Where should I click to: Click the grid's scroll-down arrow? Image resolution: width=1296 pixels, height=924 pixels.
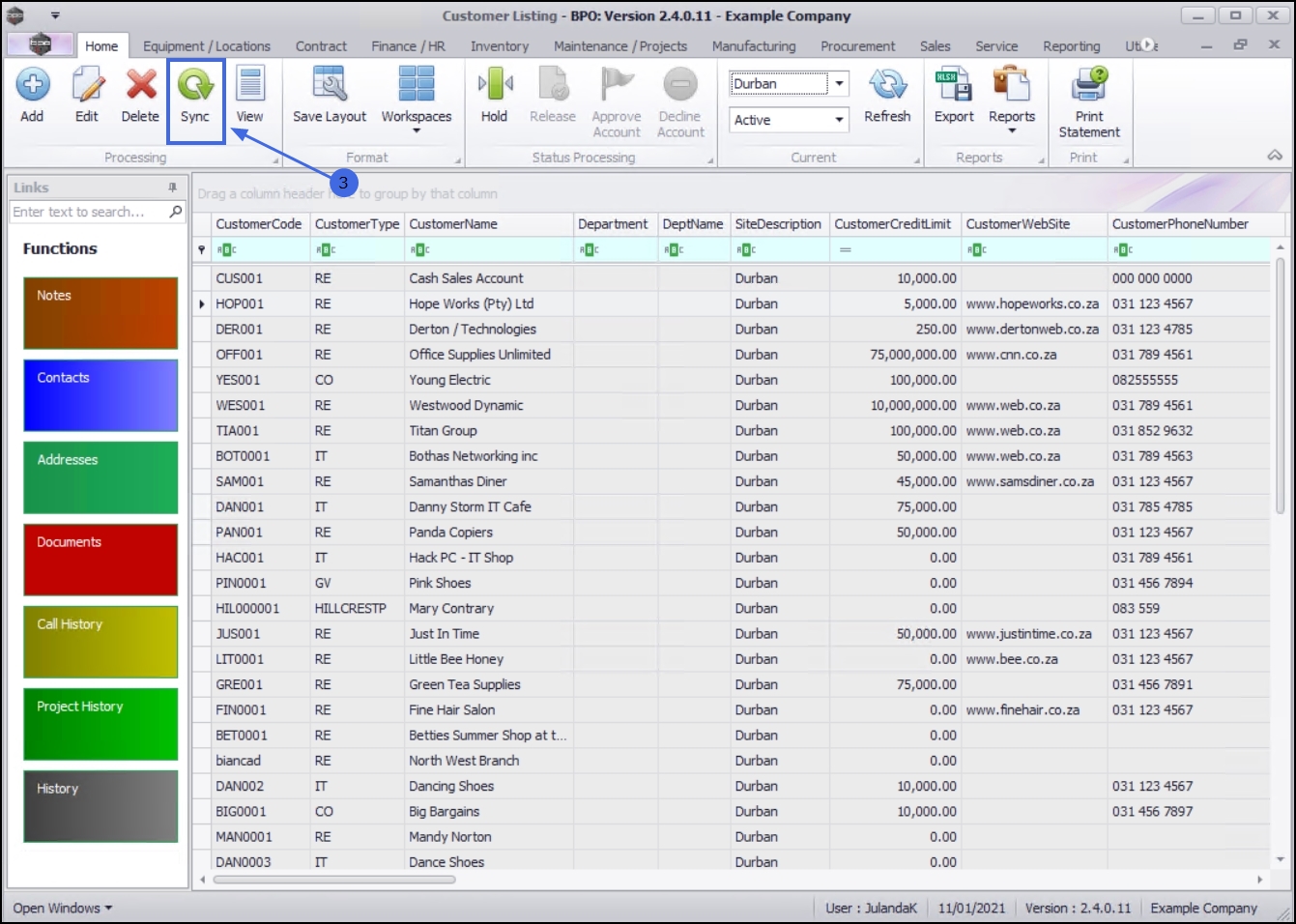tap(1280, 859)
